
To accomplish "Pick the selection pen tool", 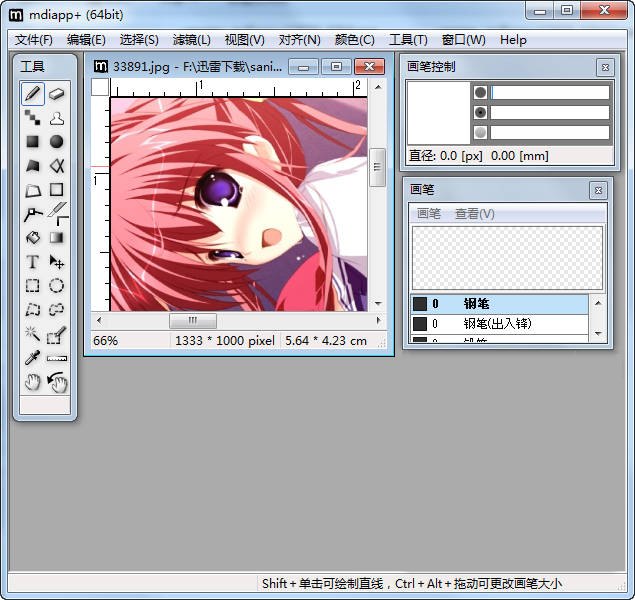I will pos(57,334).
